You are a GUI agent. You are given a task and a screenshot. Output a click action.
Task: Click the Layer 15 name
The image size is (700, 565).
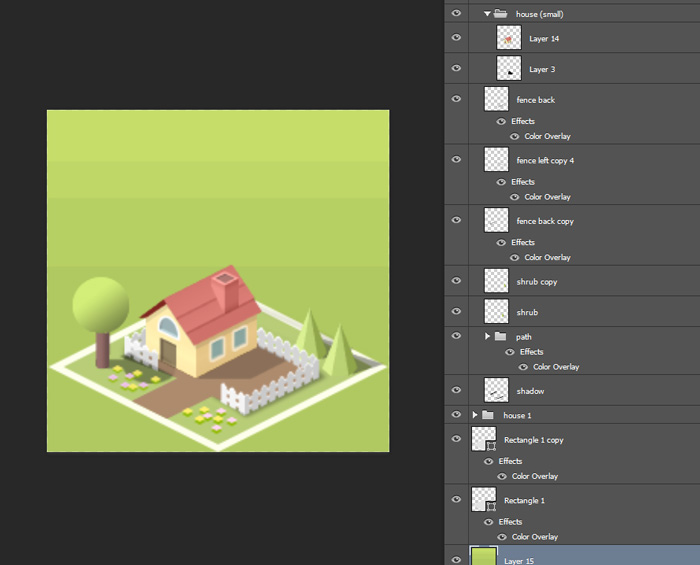pos(519,561)
